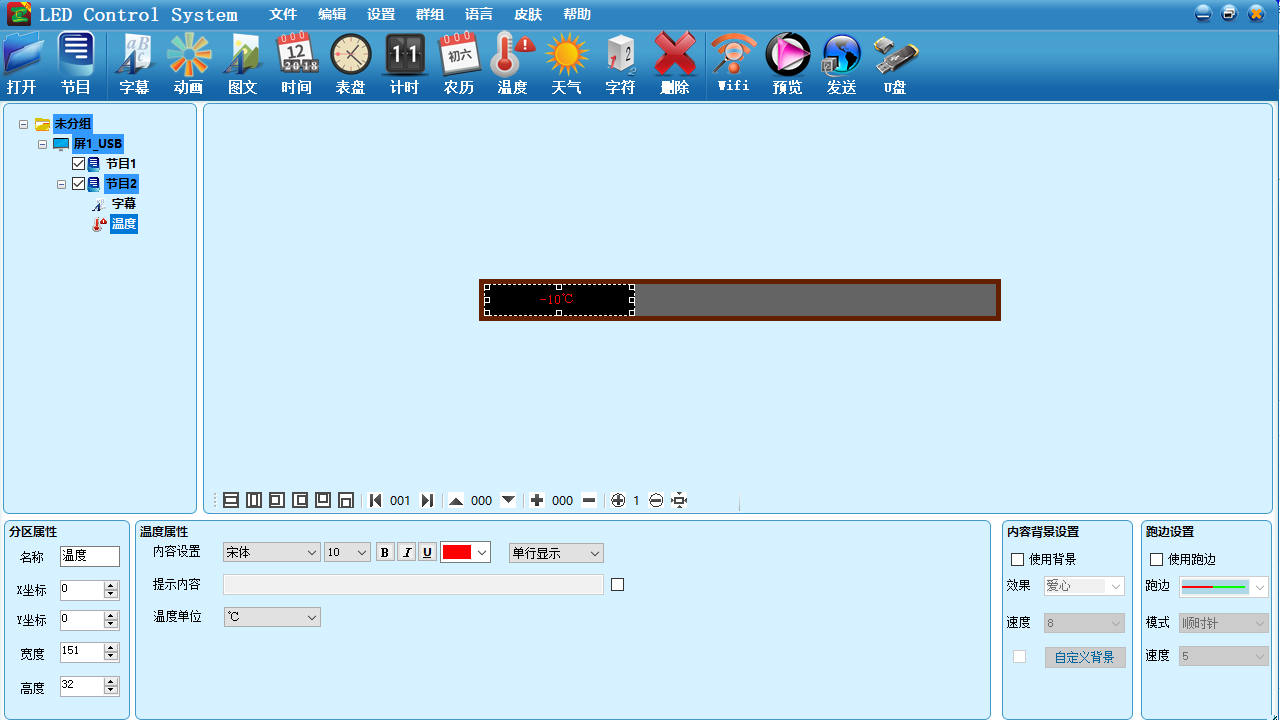Open the 单行显示 display mode dropdown

point(555,552)
